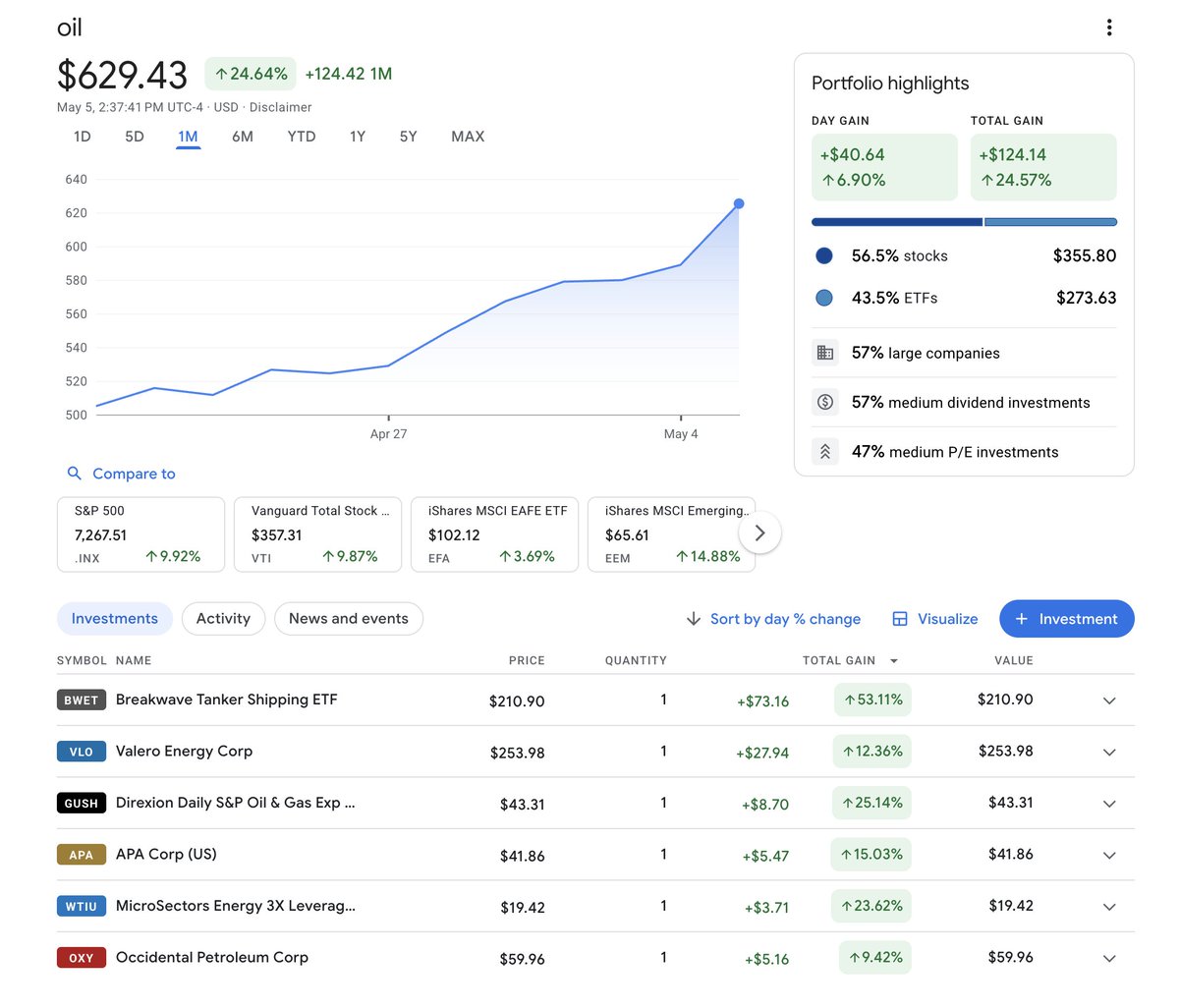Switch to the News and events tab
This screenshot has width=1179, height=1008.
pyautogui.click(x=349, y=619)
